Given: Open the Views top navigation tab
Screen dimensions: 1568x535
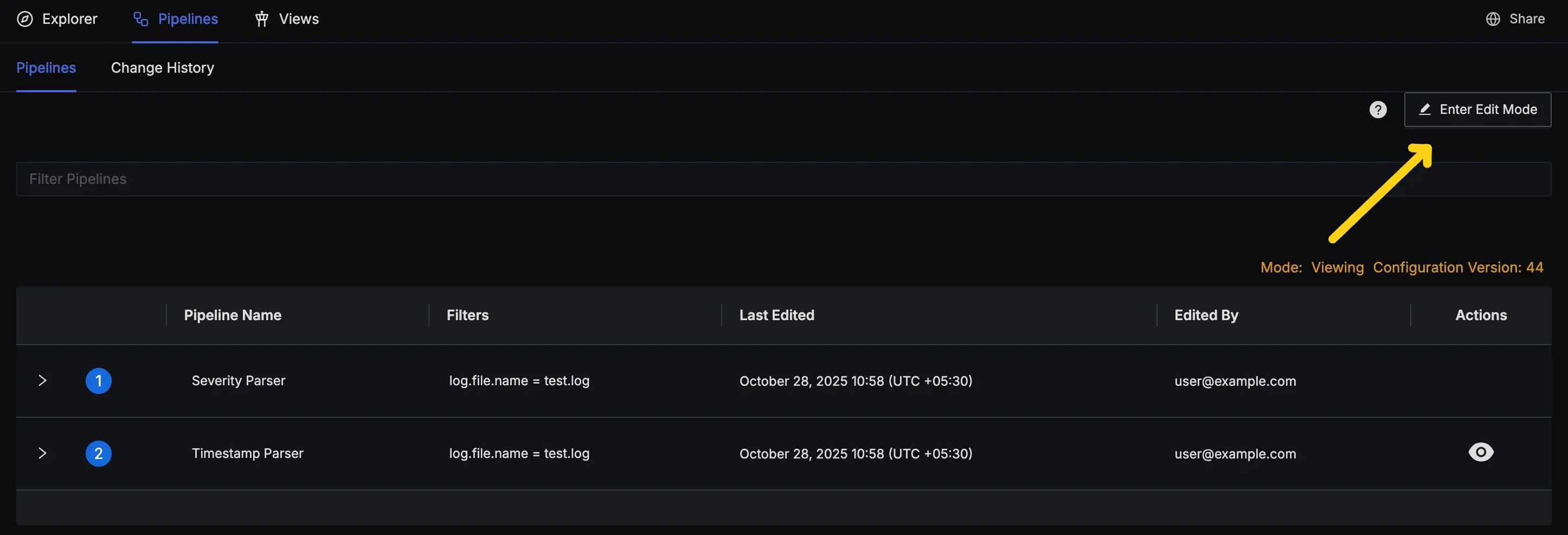Looking at the screenshot, I should (x=298, y=19).
